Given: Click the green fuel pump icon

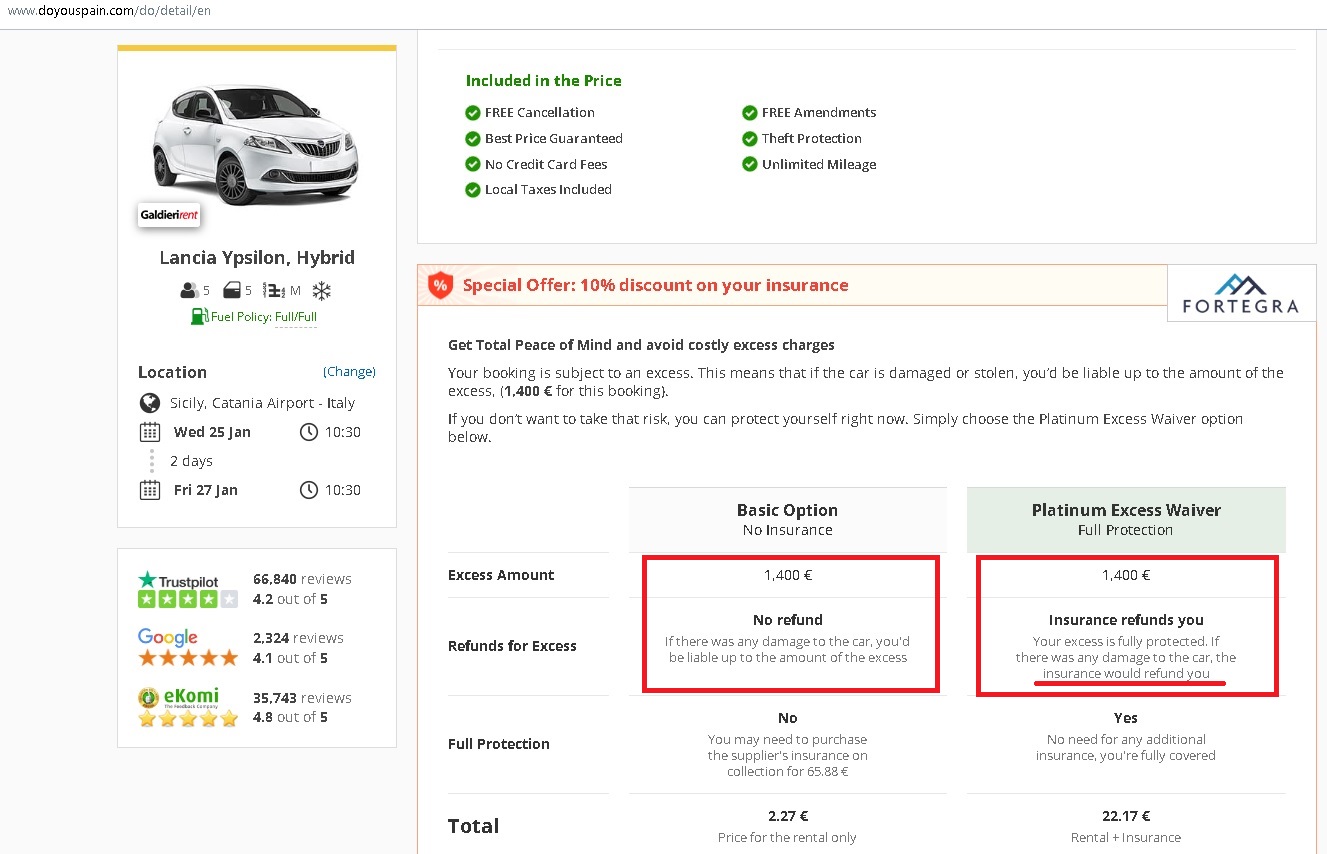Looking at the screenshot, I should (x=199, y=317).
